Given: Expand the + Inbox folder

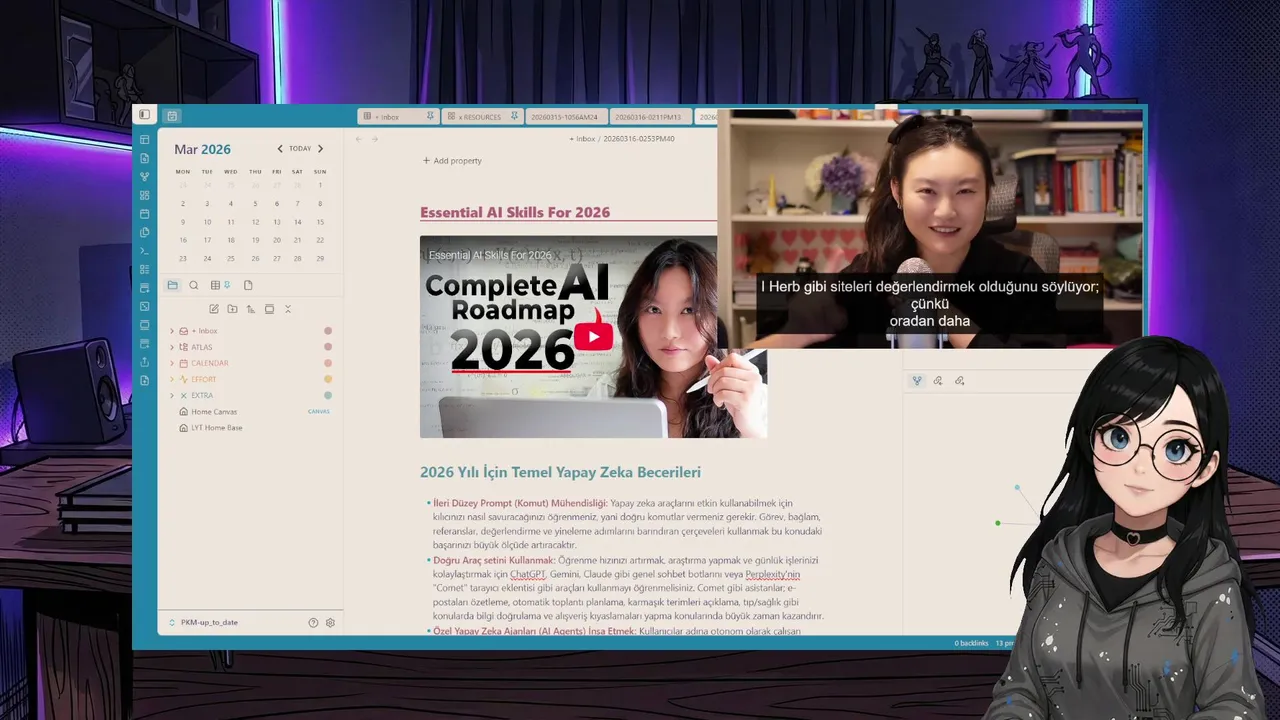Looking at the screenshot, I should 172,331.
